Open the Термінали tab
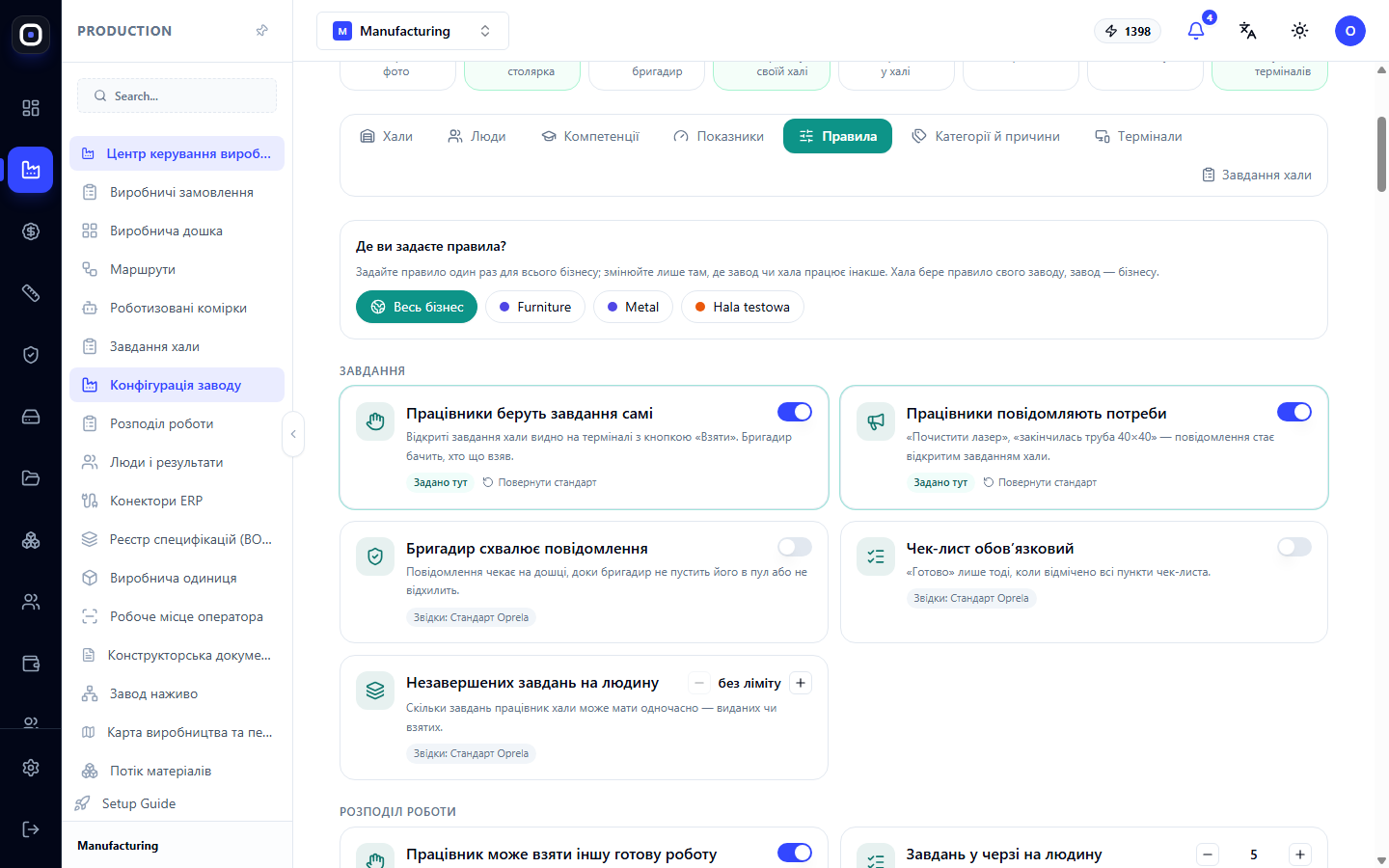1389x868 pixels. point(1138,136)
